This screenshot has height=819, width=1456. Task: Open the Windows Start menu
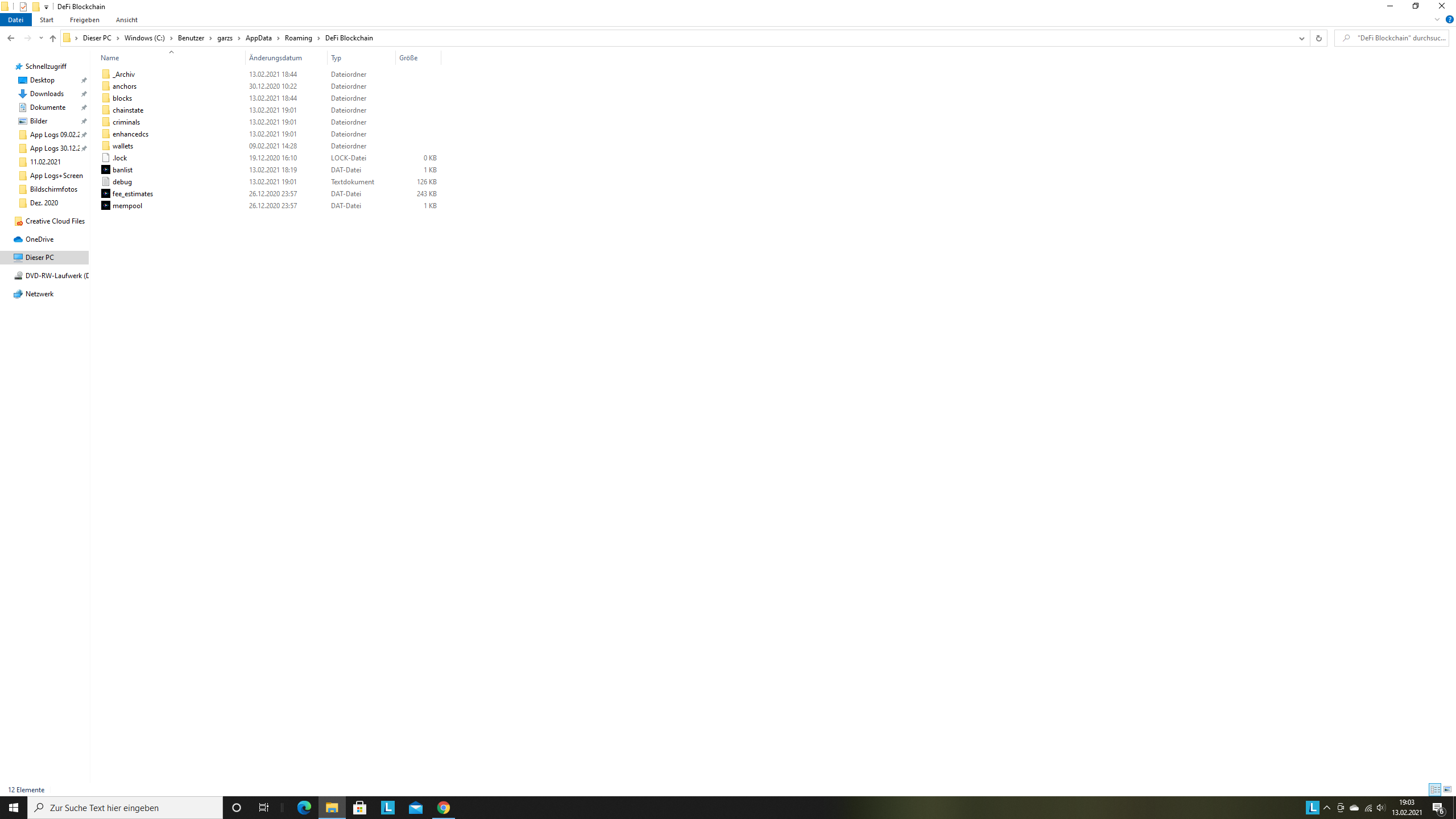point(14,808)
